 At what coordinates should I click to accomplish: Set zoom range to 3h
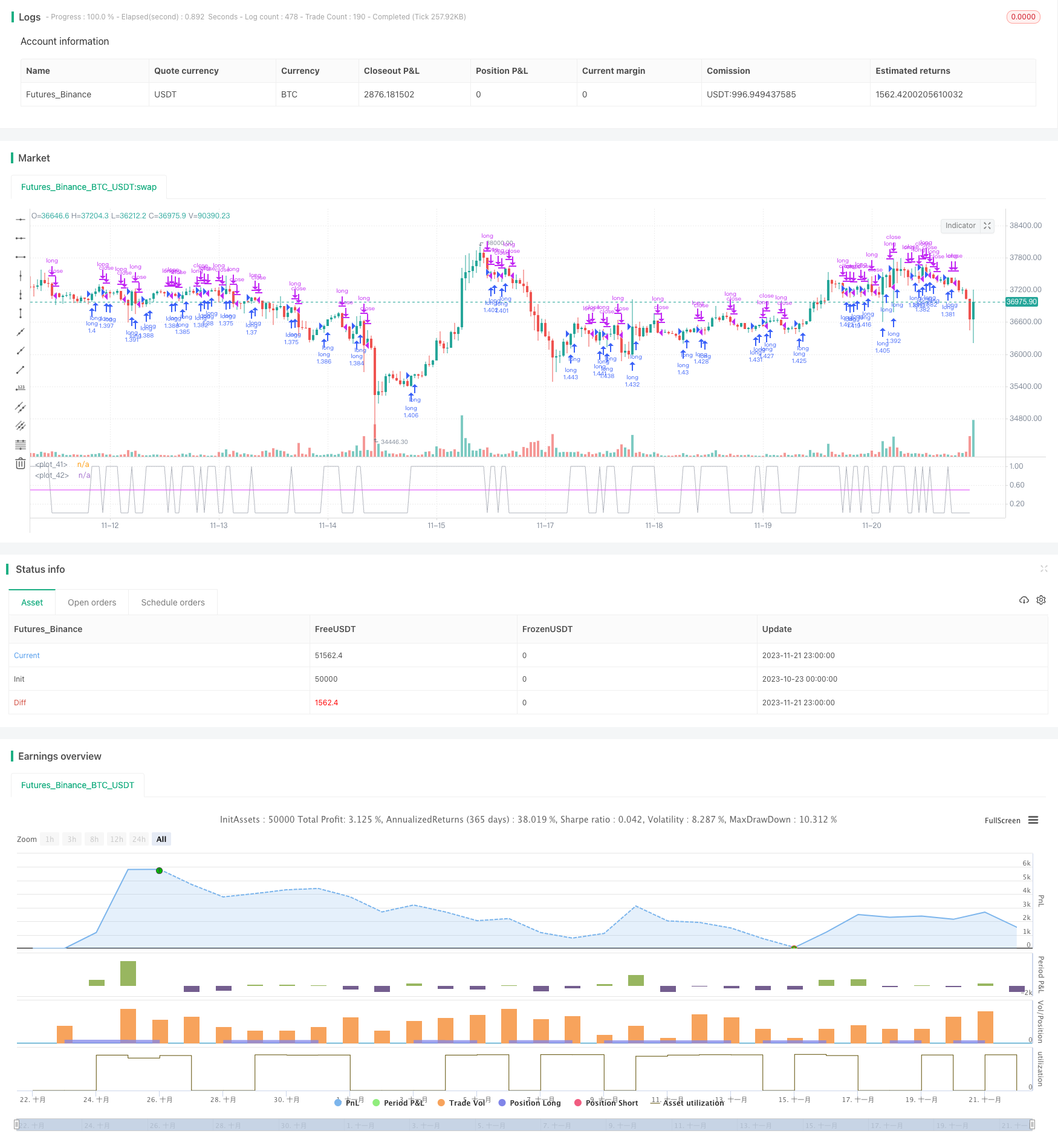pos(72,839)
